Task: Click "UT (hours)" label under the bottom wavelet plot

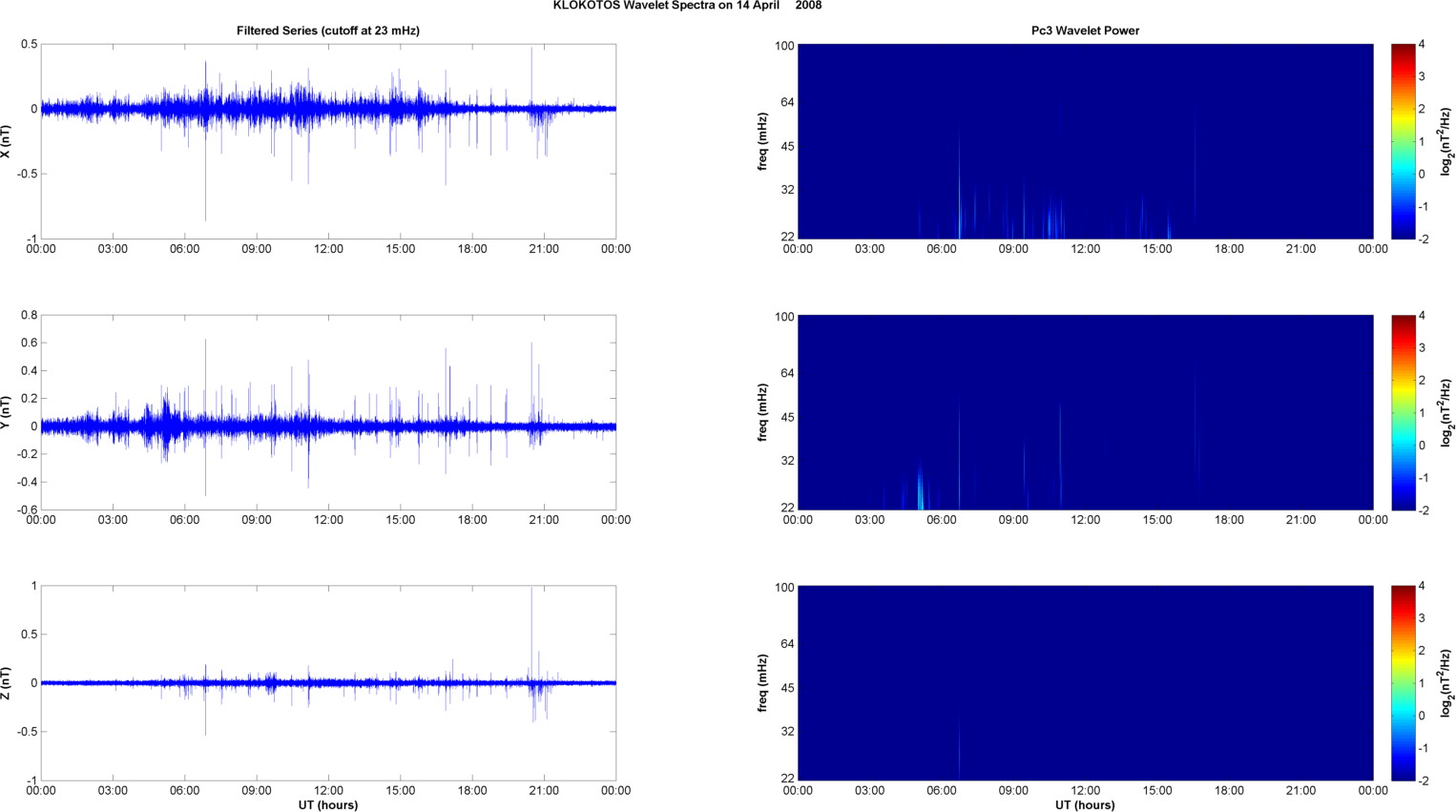Action: coord(1085,804)
